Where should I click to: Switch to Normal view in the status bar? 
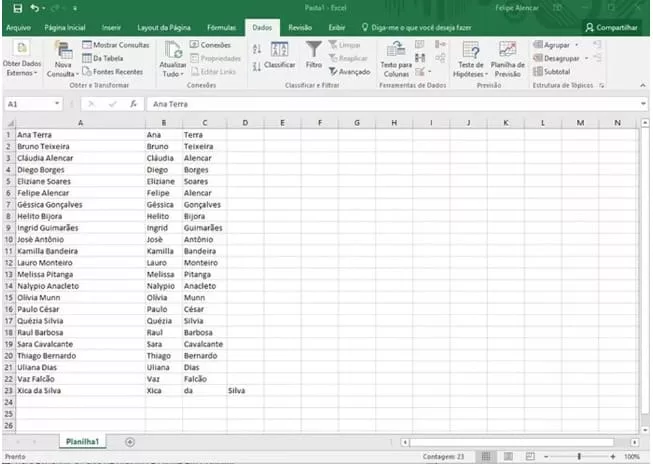tap(486, 457)
